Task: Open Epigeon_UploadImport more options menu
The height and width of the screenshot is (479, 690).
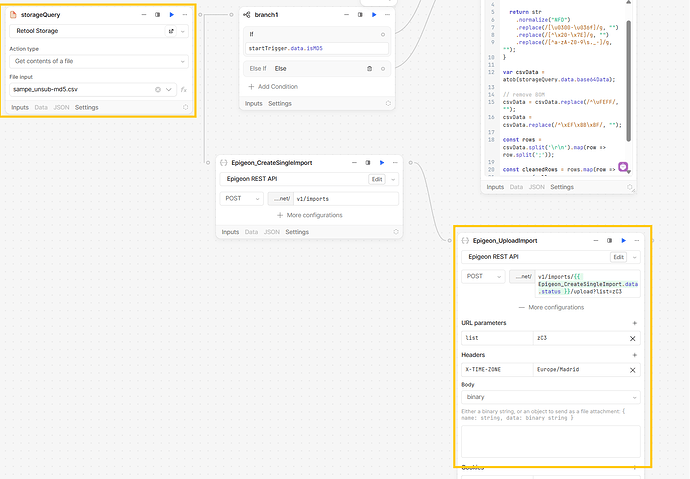Action: 637,241
